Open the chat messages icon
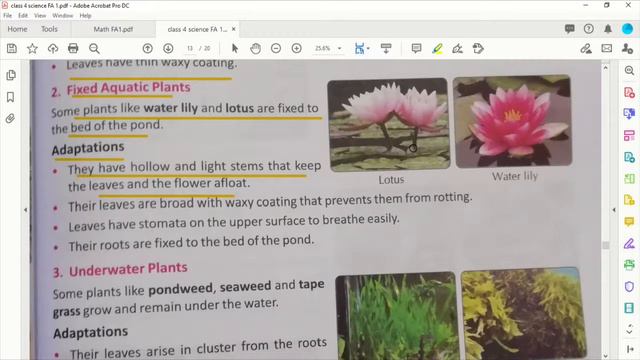Image resolution: width=640 pixels, height=360 pixels. 569,29
